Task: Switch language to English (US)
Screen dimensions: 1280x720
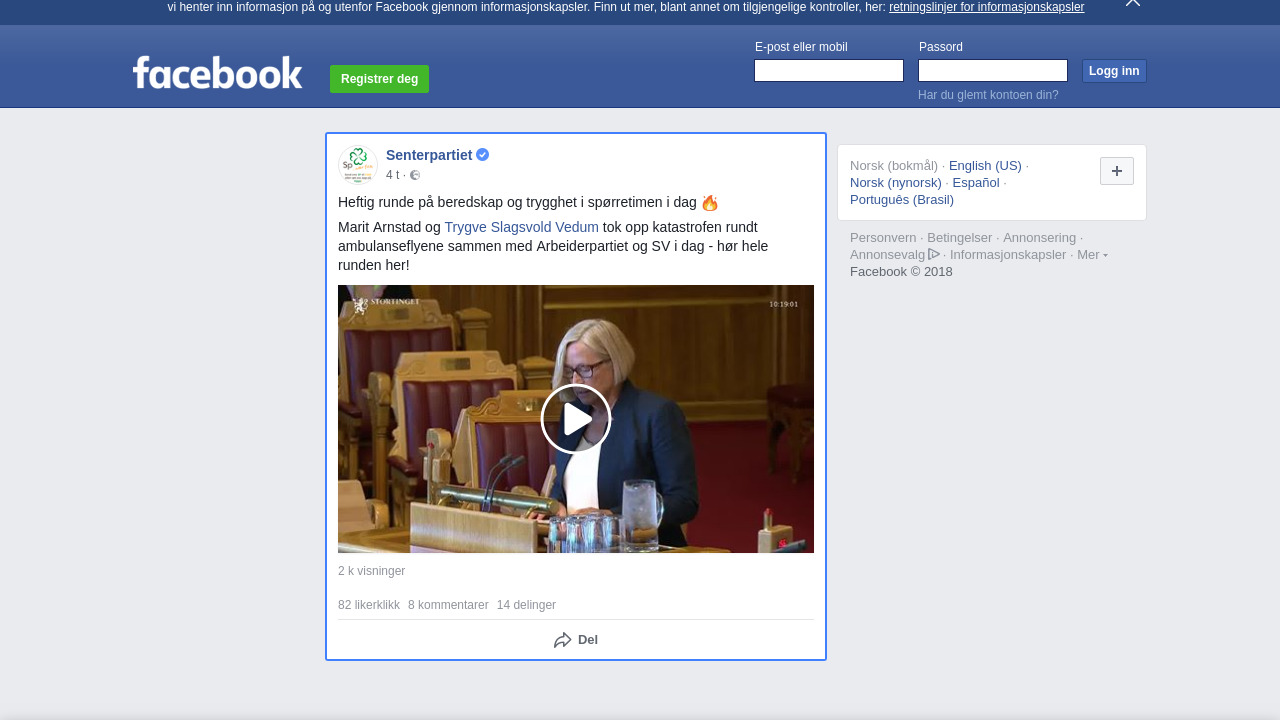Action: click(x=985, y=166)
